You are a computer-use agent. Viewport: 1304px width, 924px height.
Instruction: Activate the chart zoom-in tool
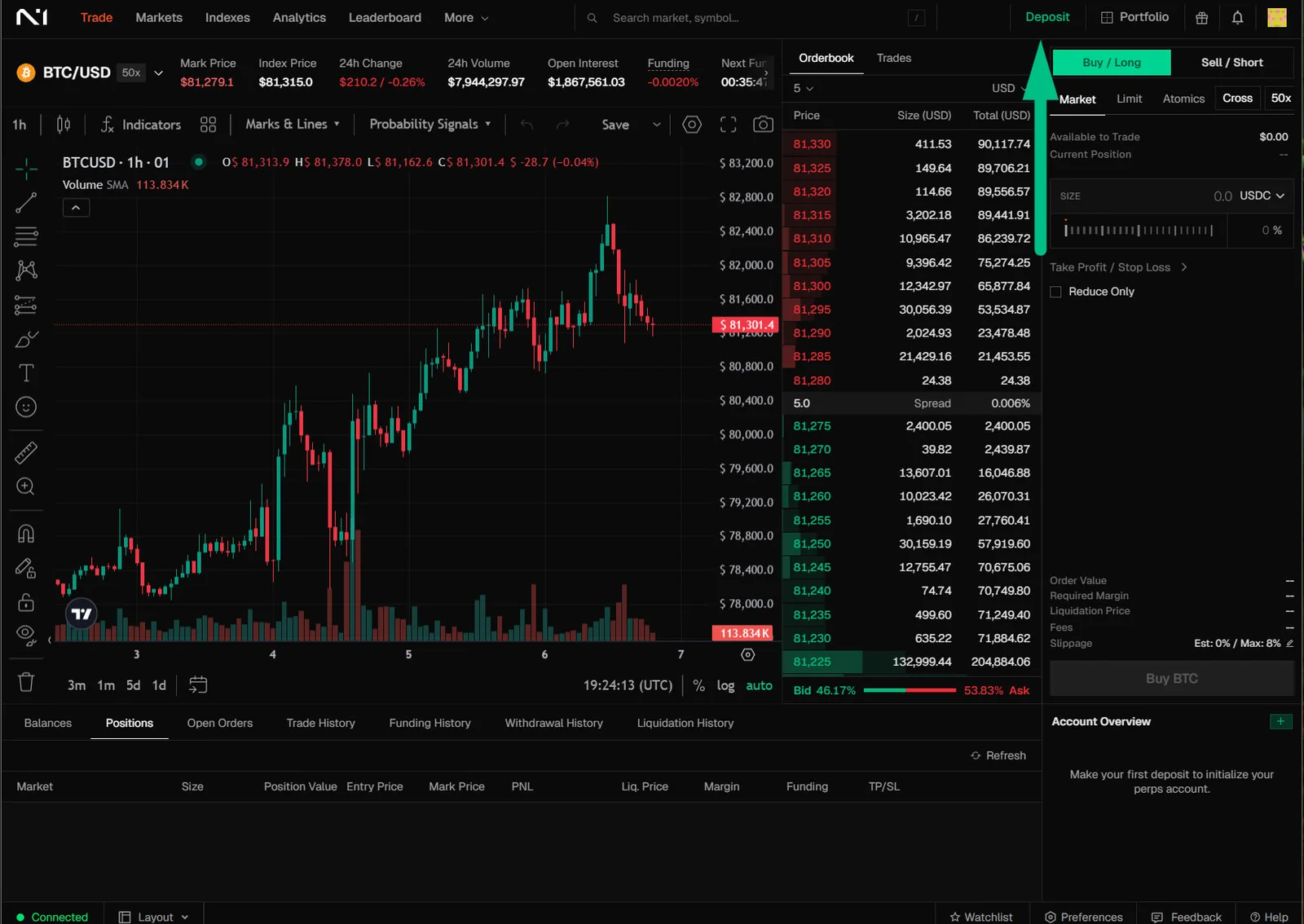pyautogui.click(x=26, y=486)
